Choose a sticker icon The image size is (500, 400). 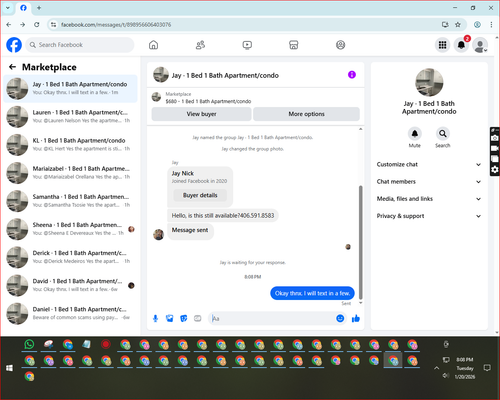pyautogui.click(x=184, y=319)
